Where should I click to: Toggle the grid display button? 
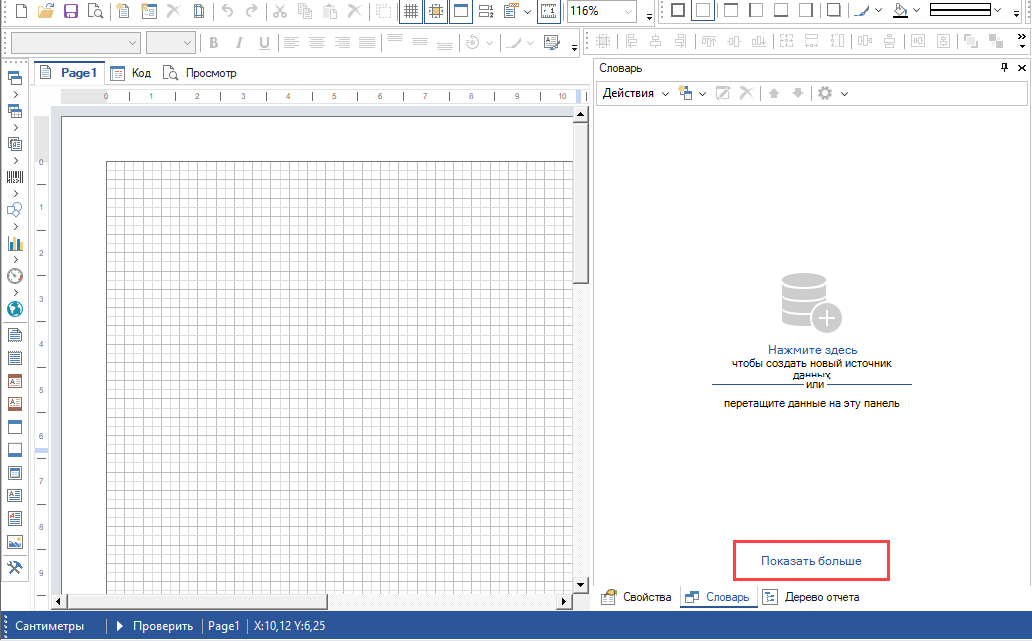[x=411, y=11]
